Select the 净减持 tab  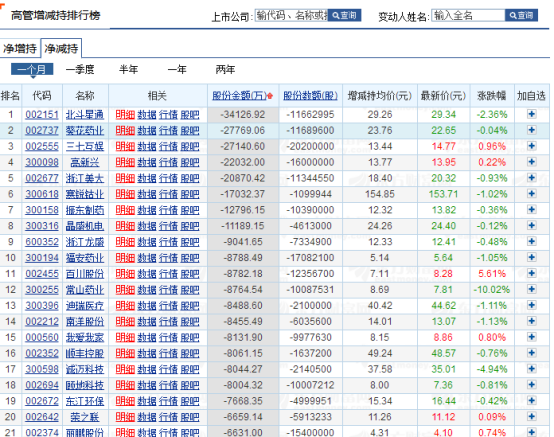pyautogui.click(x=61, y=48)
